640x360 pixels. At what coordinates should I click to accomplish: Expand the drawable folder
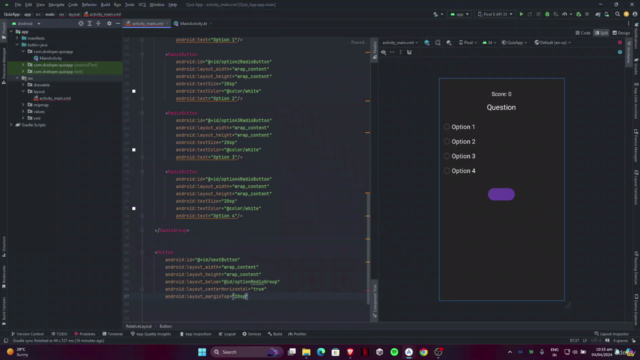[x=23, y=85]
